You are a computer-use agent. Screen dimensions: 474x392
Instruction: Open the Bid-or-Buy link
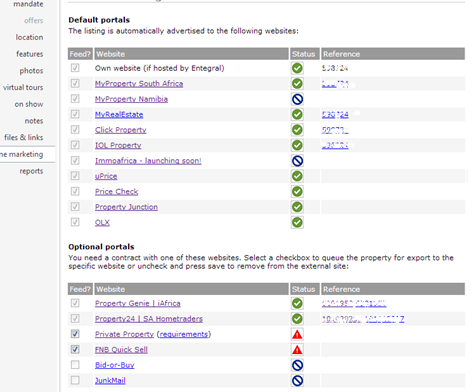coord(115,365)
